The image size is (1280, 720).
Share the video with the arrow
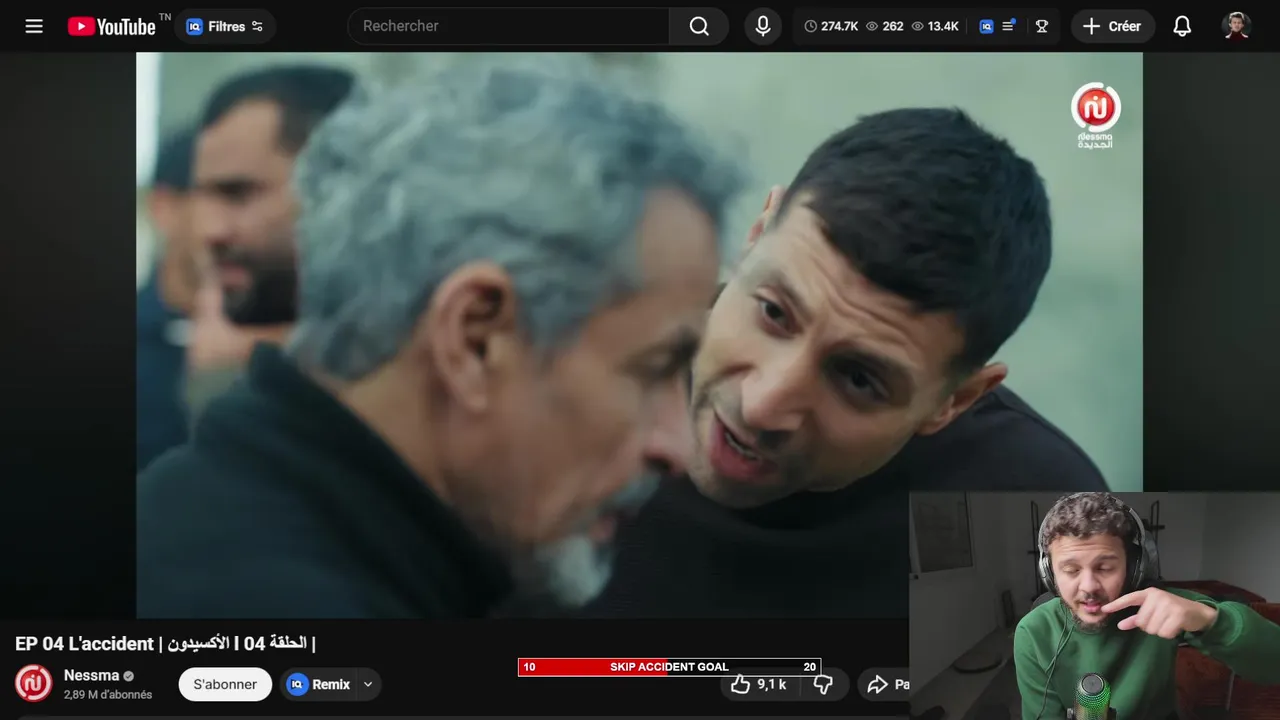pos(883,684)
